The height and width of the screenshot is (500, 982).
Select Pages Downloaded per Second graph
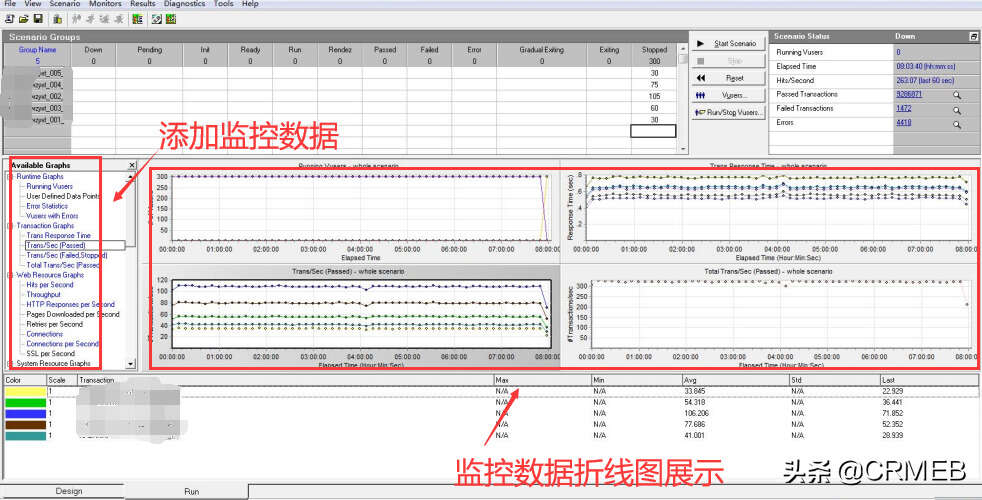[73, 315]
